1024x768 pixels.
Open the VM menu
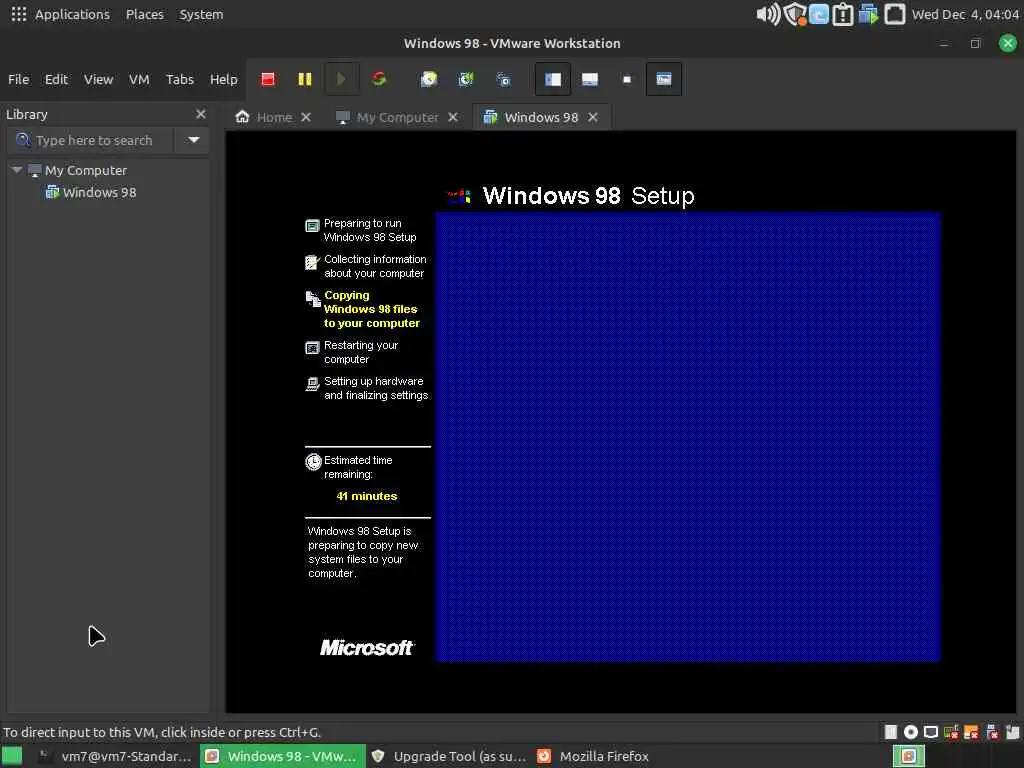click(139, 79)
